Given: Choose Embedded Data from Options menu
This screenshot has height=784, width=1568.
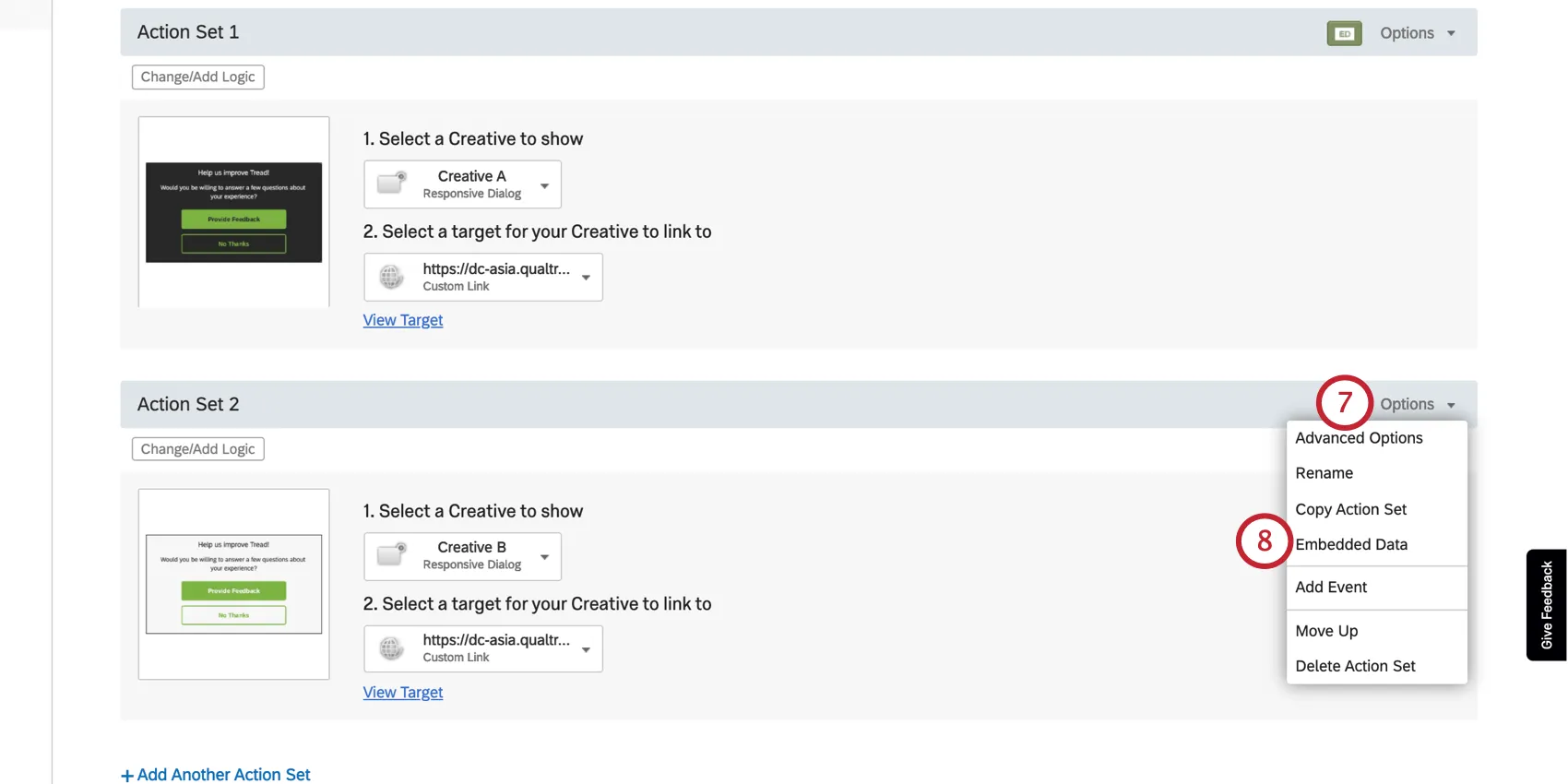Looking at the screenshot, I should pos(1351,545).
